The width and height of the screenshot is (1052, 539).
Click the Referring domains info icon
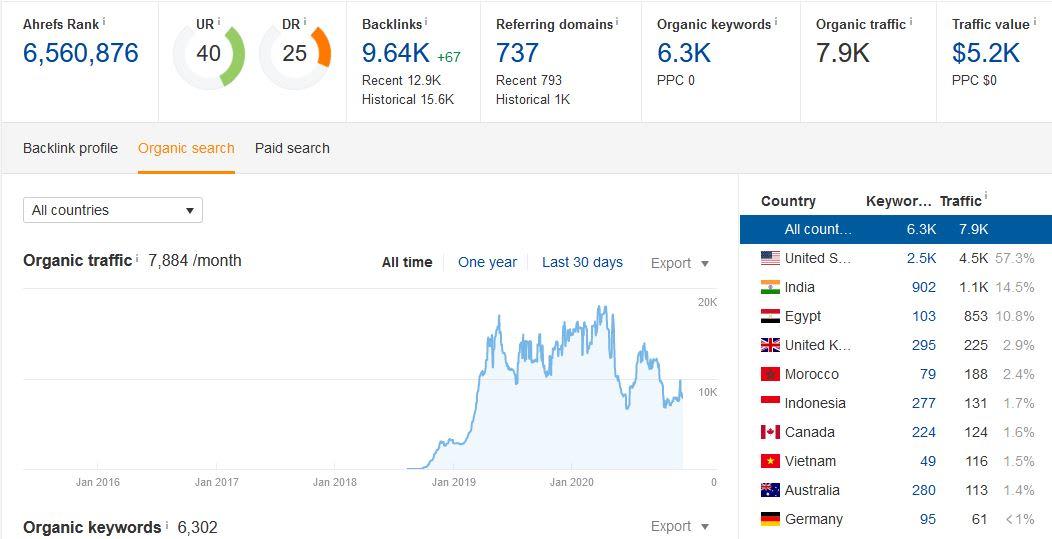(x=617, y=21)
